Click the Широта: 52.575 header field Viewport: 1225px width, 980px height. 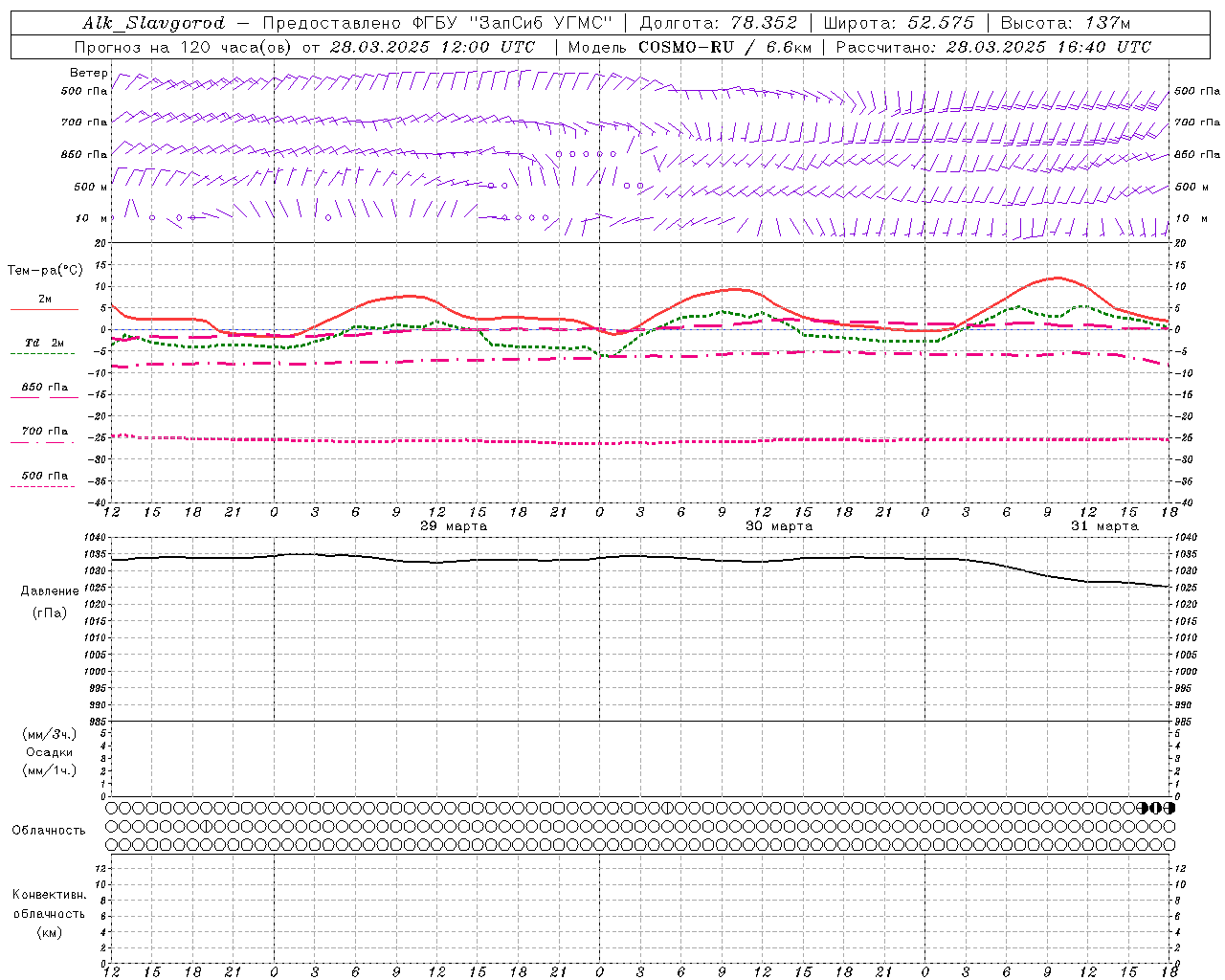[x=899, y=23]
